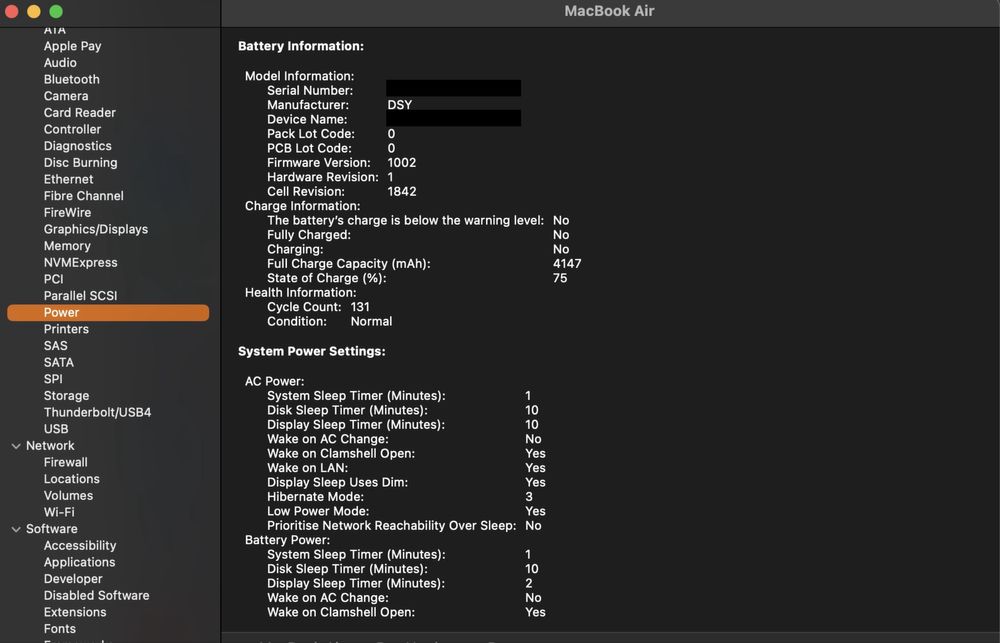This screenshot has width=1000, height=643.
Task: Open Storage information
Action: 66,395
